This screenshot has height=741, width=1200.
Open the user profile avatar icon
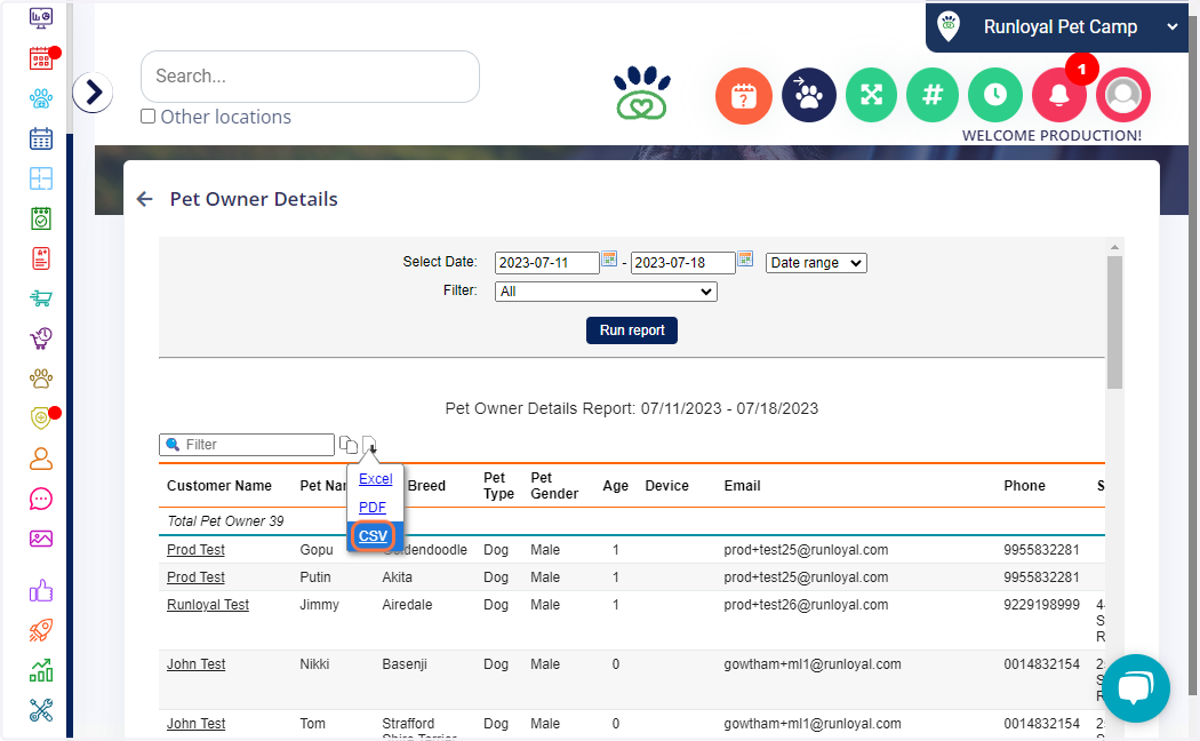pyautogui.click(x=1123, y=96)
